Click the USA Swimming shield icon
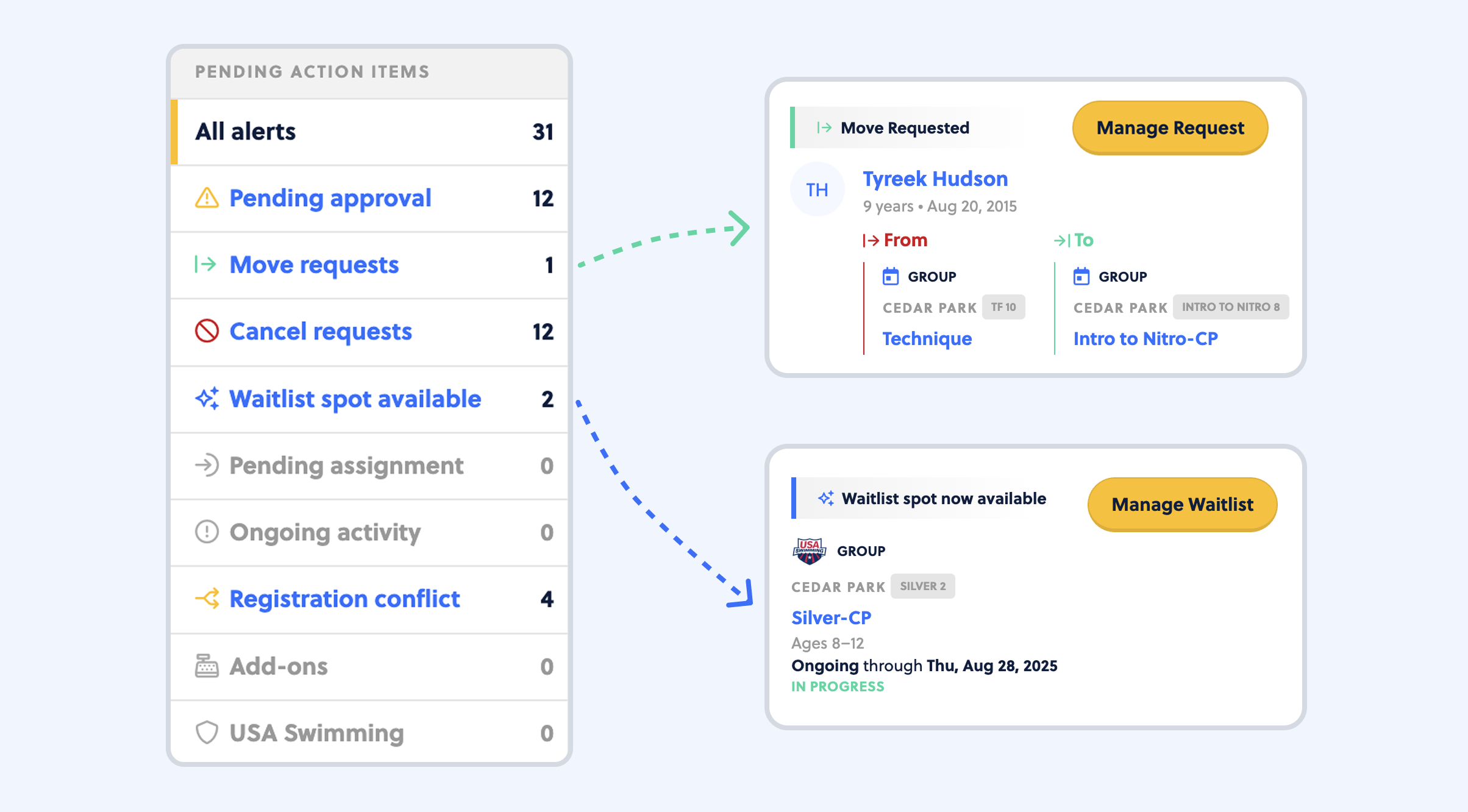 point(207,732)
